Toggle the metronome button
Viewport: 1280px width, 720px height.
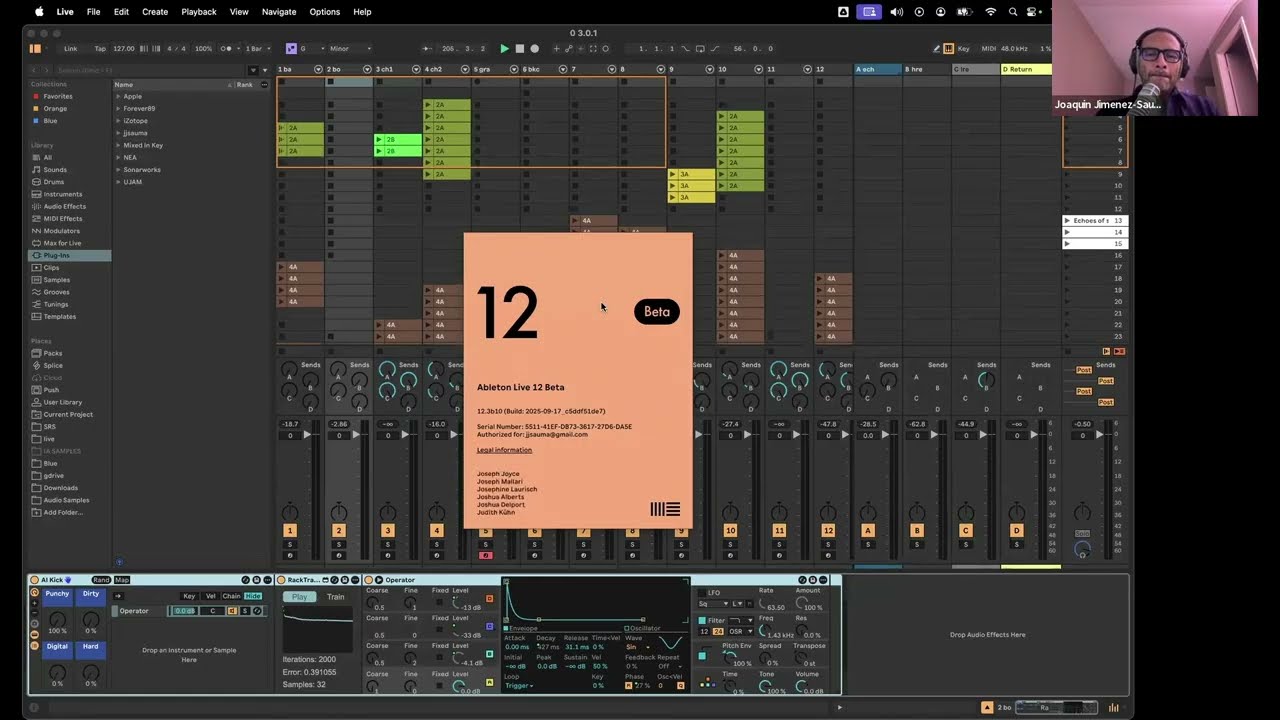227,48
